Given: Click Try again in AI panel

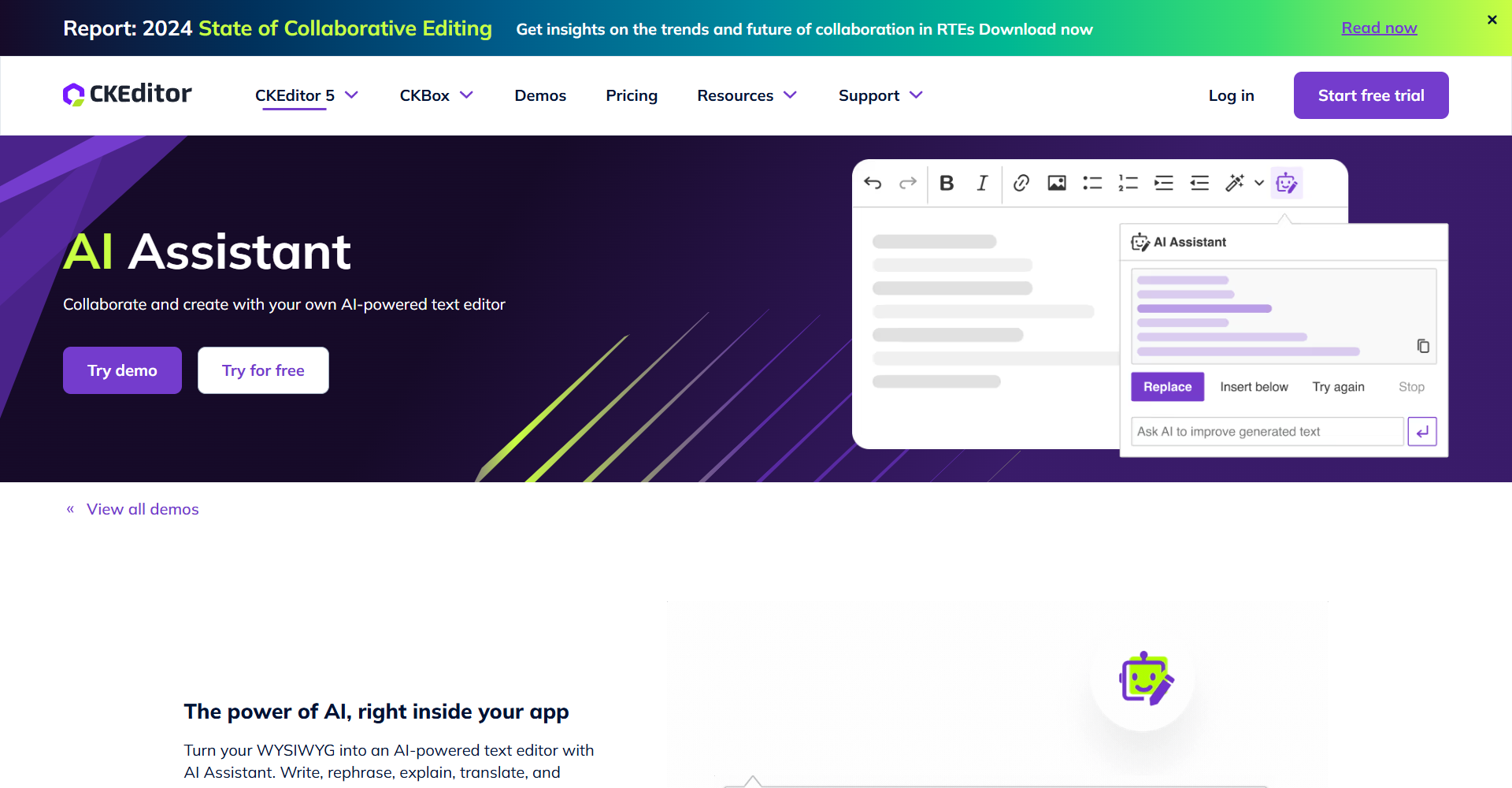Looking at the screenshot, I should pyautogui.click(x=1338, y=387).
